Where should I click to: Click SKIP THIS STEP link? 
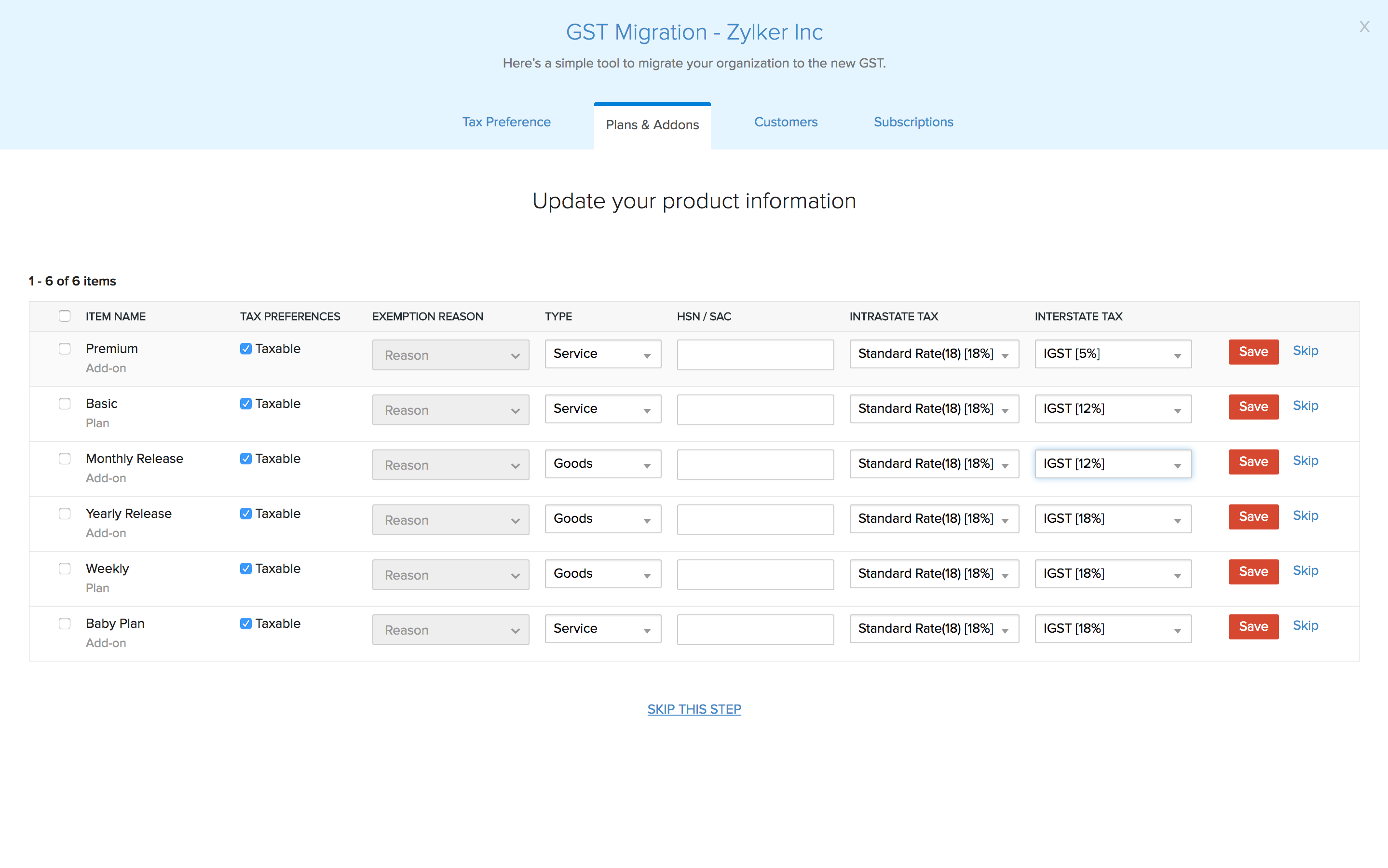[694, 709]
